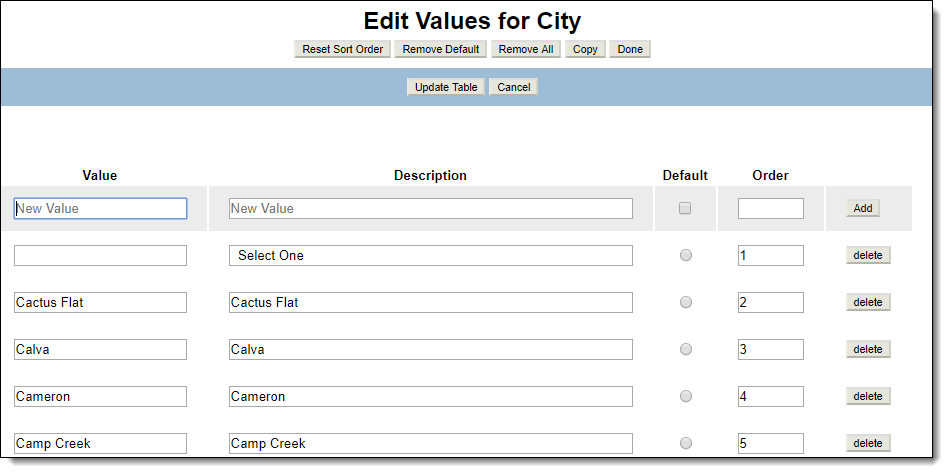Click the empty Order field for new value

pyautogui.click(x=771, y=208)
